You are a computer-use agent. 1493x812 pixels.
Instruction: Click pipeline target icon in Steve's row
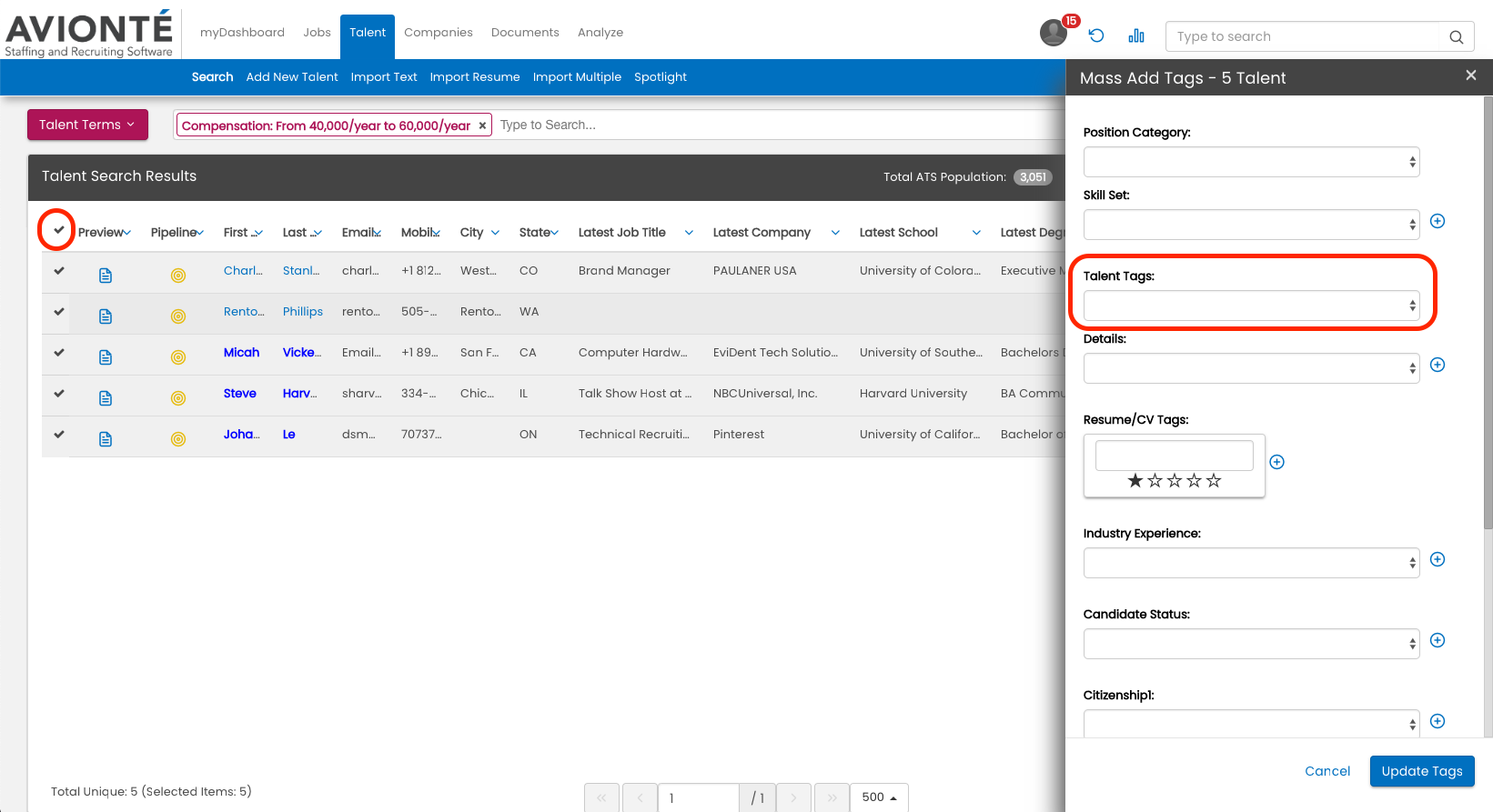click(178, 398)
